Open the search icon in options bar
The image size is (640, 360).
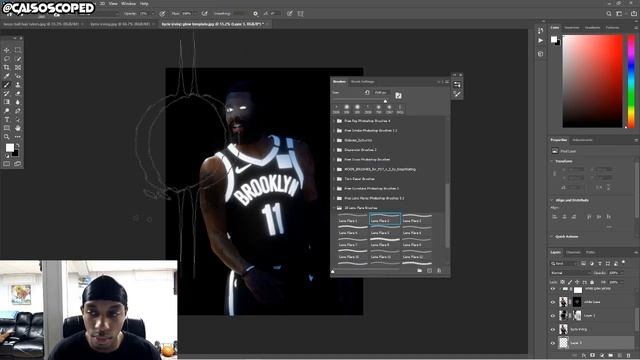coord(609,13)
